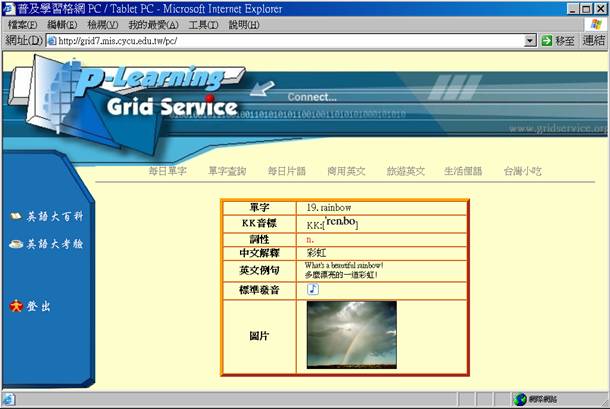Click the rainbow picture thumbnail

[x=351, y=335]
